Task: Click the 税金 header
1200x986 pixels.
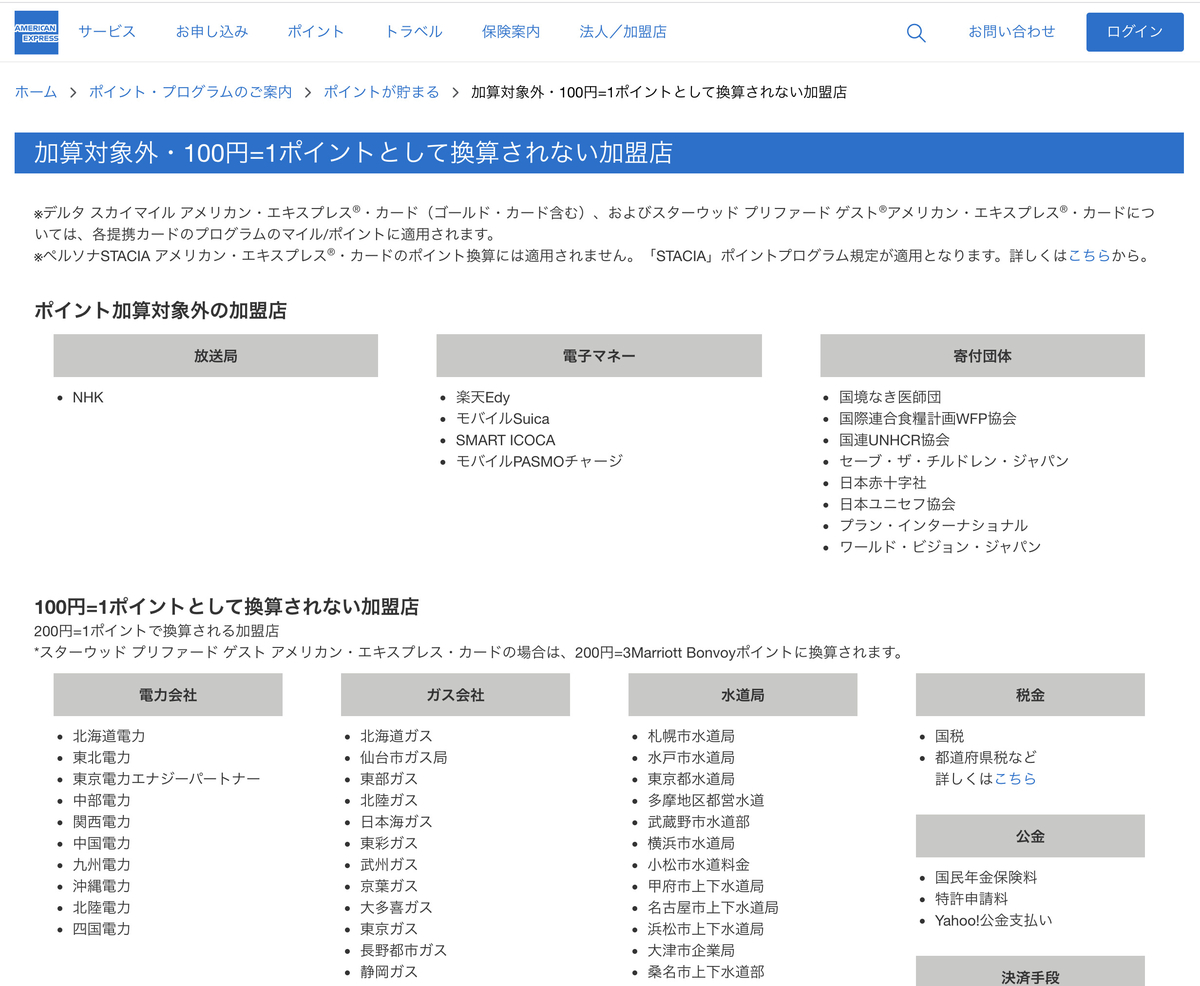Action: click(x=1030, y=694)
